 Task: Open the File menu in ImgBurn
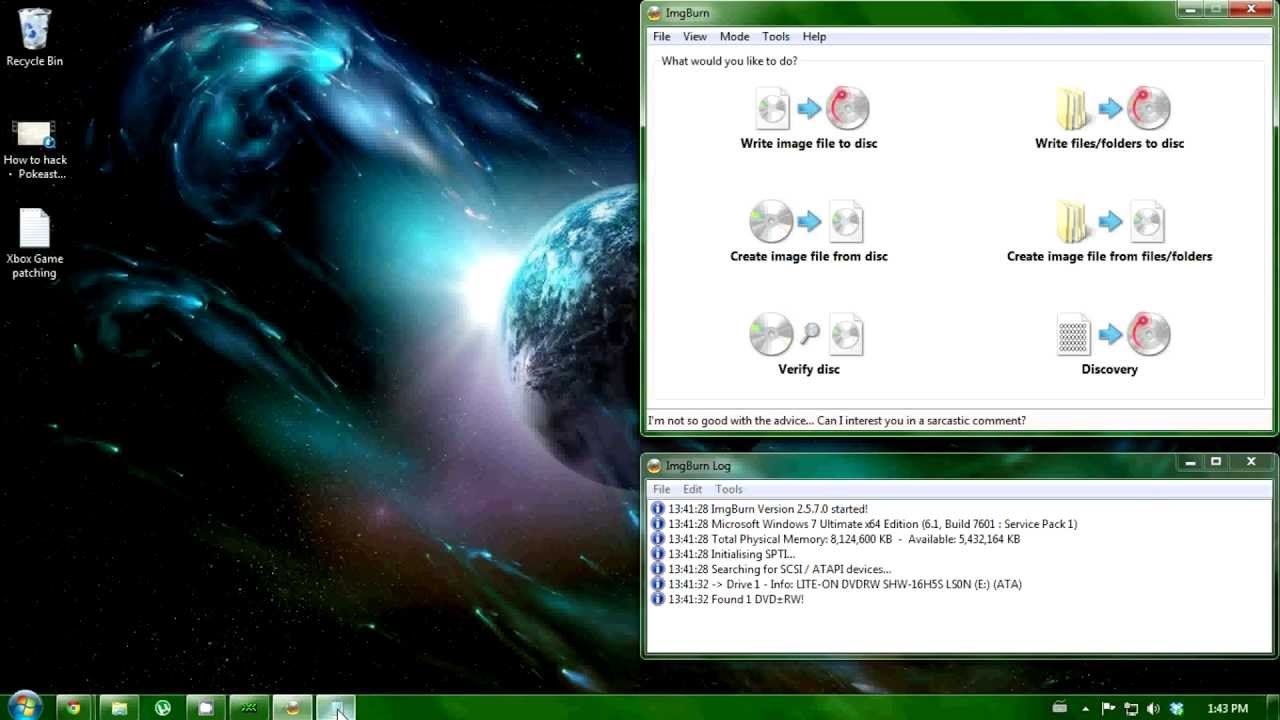coord(661,36)
